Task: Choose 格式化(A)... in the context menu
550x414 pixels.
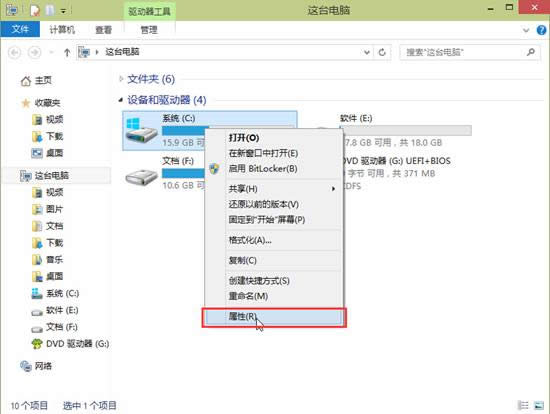Action: tap(250, 240)
